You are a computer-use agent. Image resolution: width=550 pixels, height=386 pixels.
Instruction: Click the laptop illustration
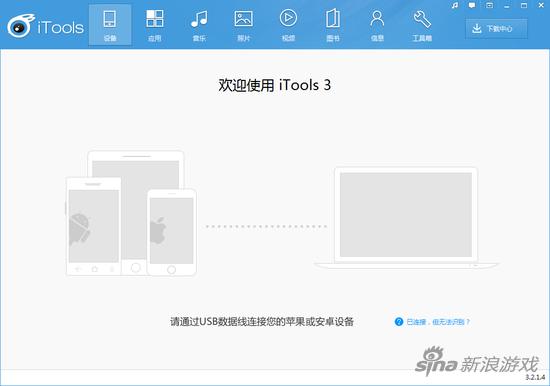(406, 218)
